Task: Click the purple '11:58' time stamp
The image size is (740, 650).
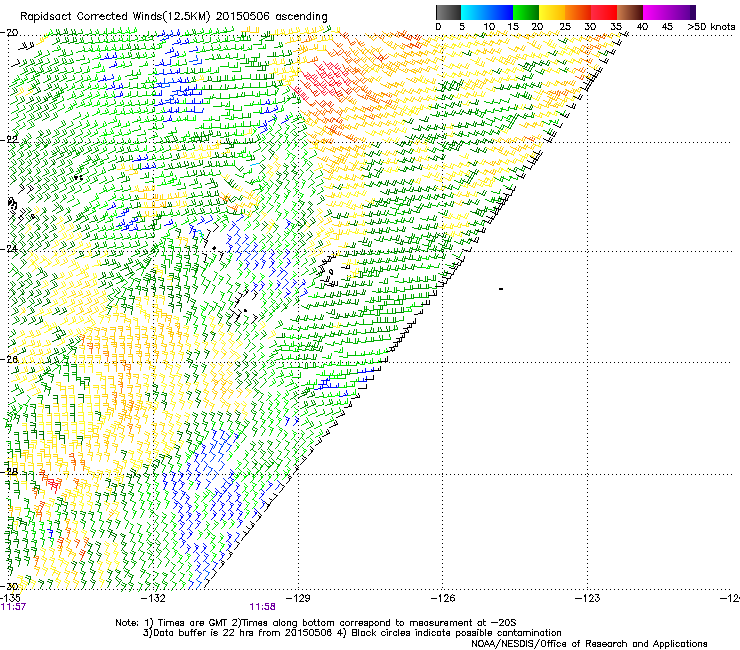Action: coord(262,607)
